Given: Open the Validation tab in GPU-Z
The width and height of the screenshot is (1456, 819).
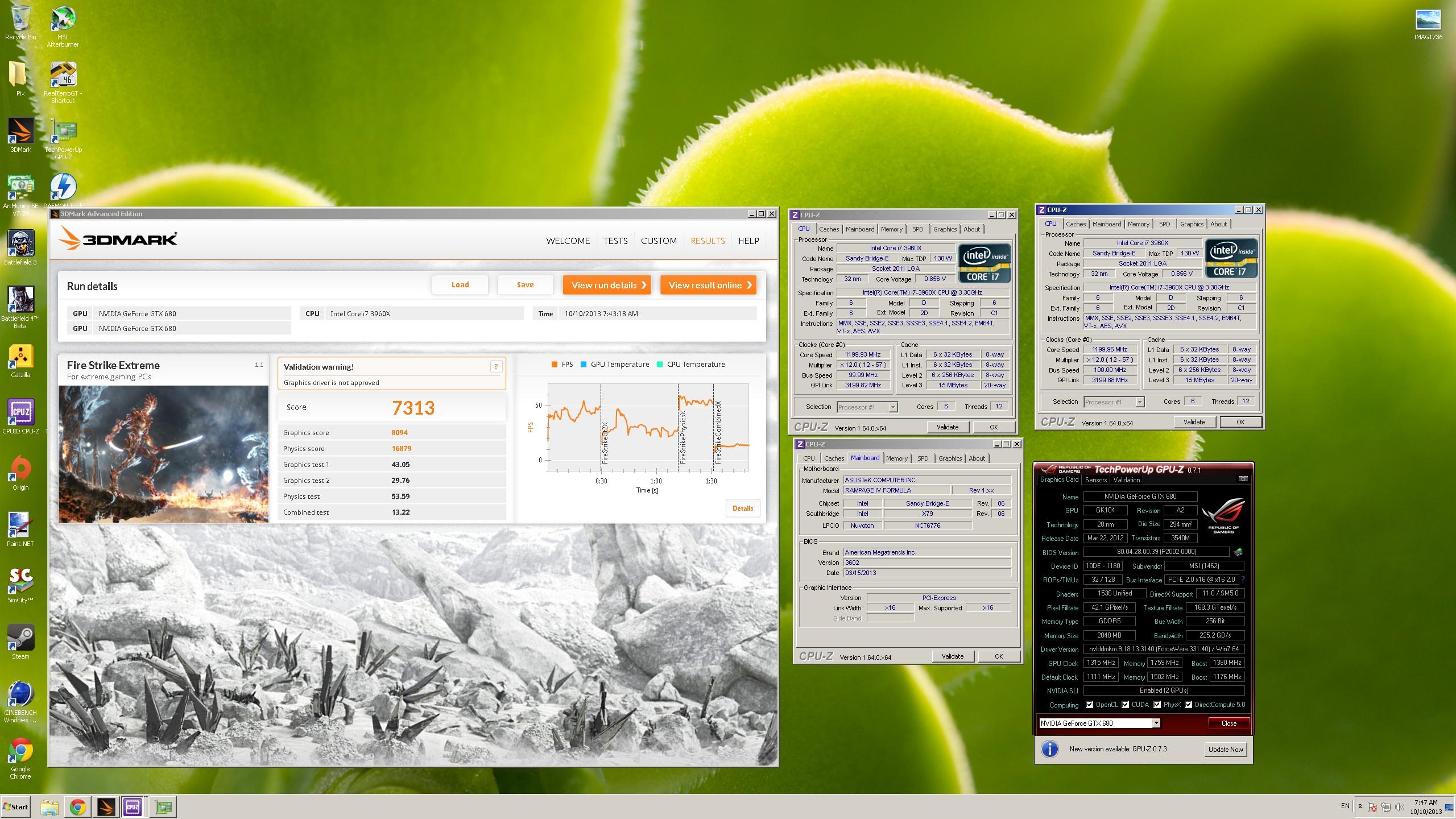Looking at the screenshot, I should tap(1127, 480).
